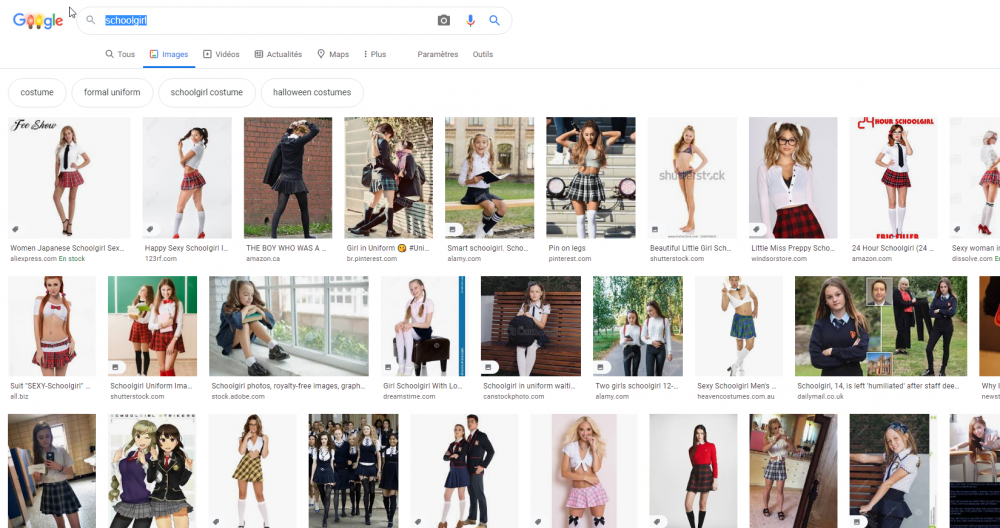
Task: Open the Paramètres dropdown
Action: (437, 54)
